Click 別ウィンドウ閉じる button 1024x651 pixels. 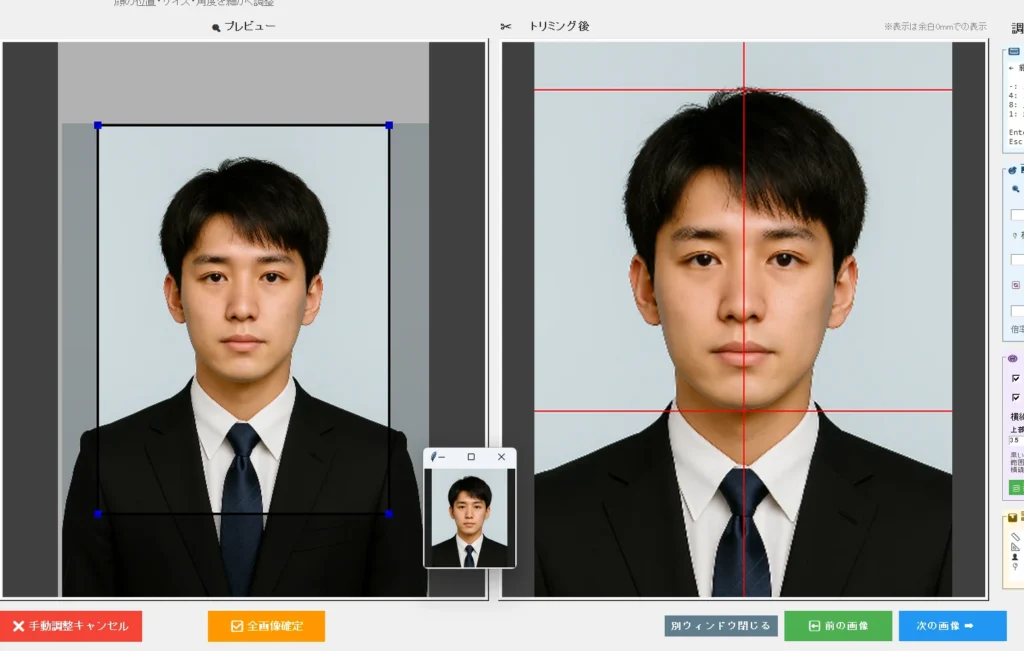(x=721, y=626)
